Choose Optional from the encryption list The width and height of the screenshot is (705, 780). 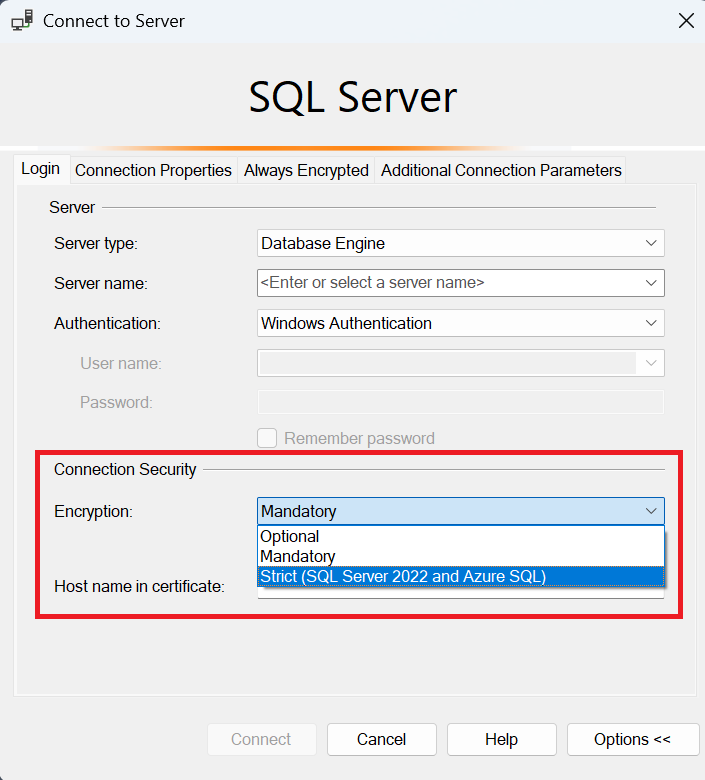point(290,537)
